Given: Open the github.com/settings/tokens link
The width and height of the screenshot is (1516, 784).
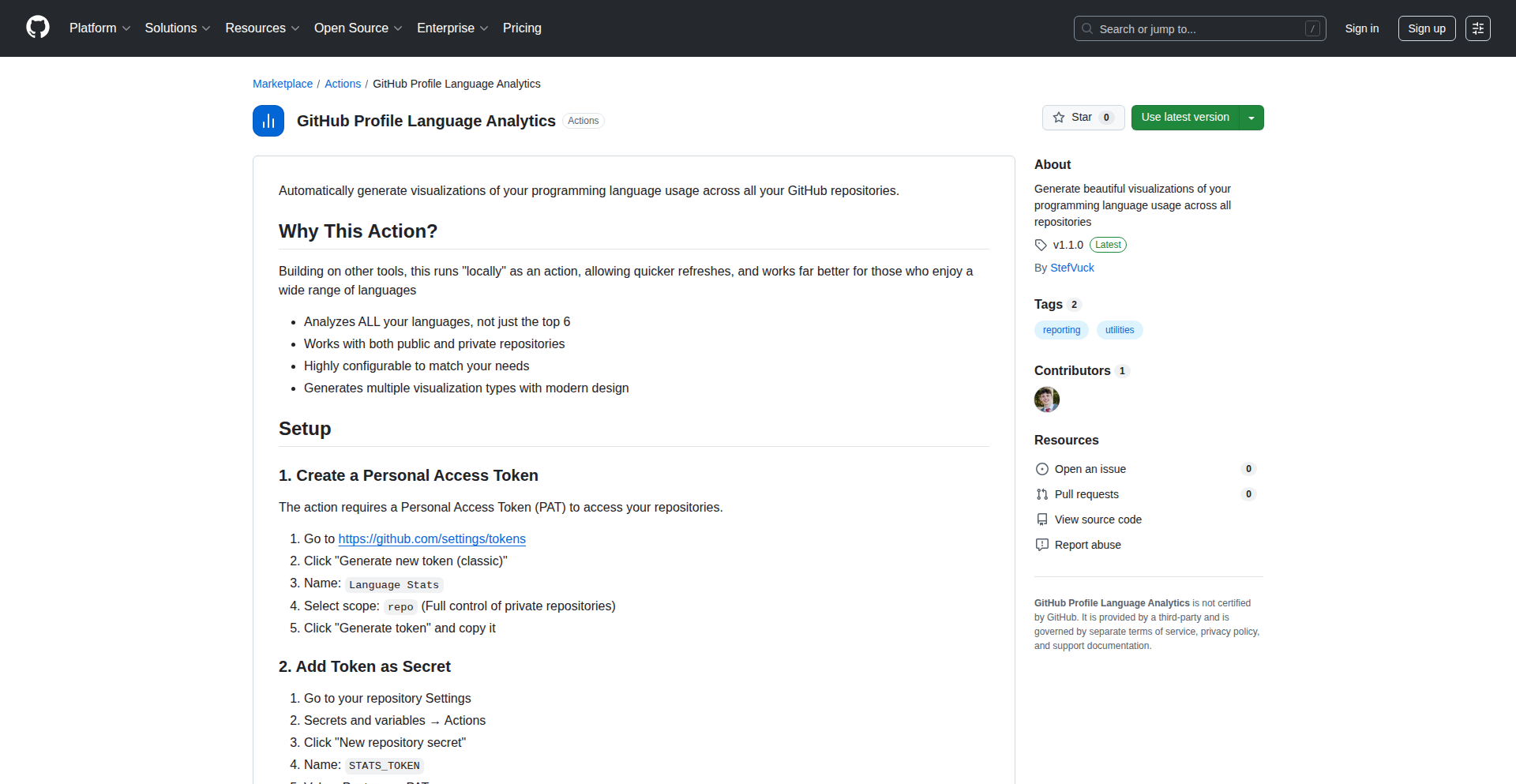Looking at the screenshot, I should pos(431,538).
